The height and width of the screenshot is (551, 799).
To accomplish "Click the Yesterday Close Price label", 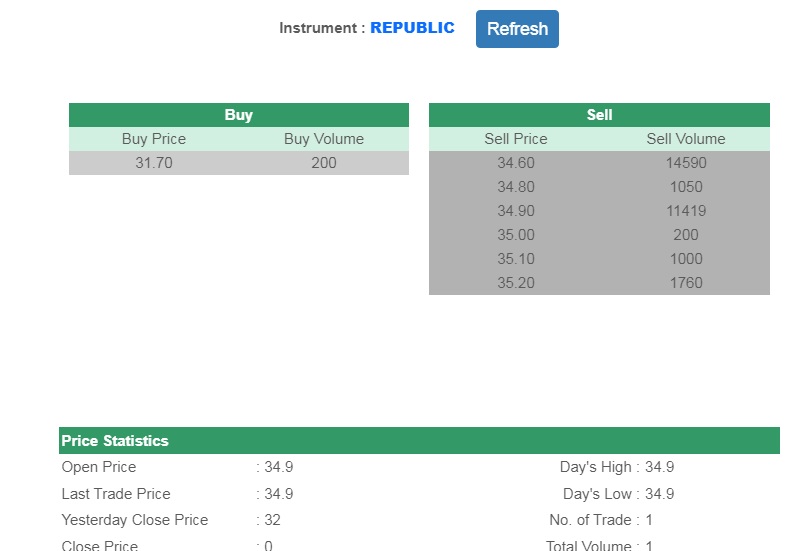I will (135, 520).
